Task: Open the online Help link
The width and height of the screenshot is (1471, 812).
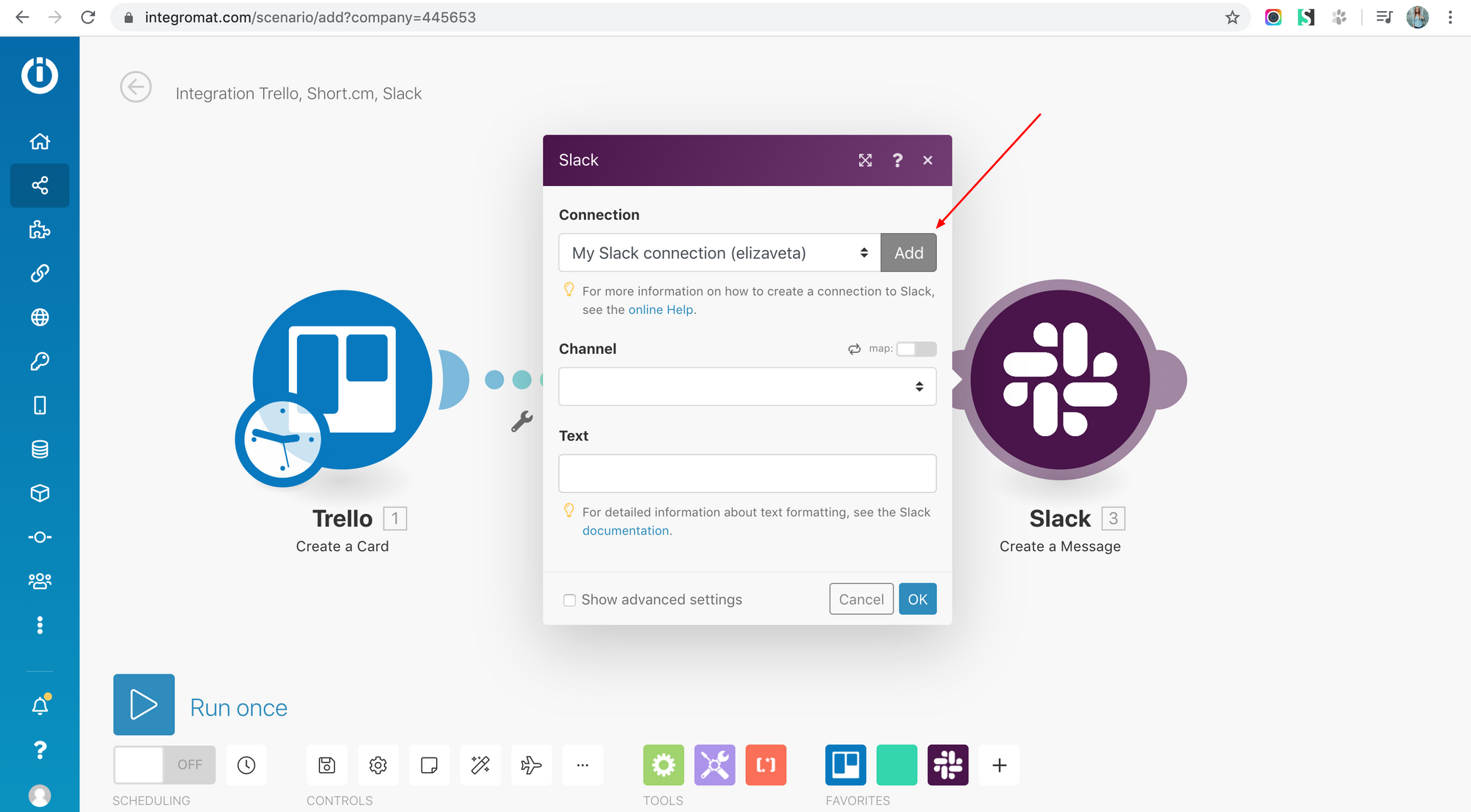Action: click(660, 310)
